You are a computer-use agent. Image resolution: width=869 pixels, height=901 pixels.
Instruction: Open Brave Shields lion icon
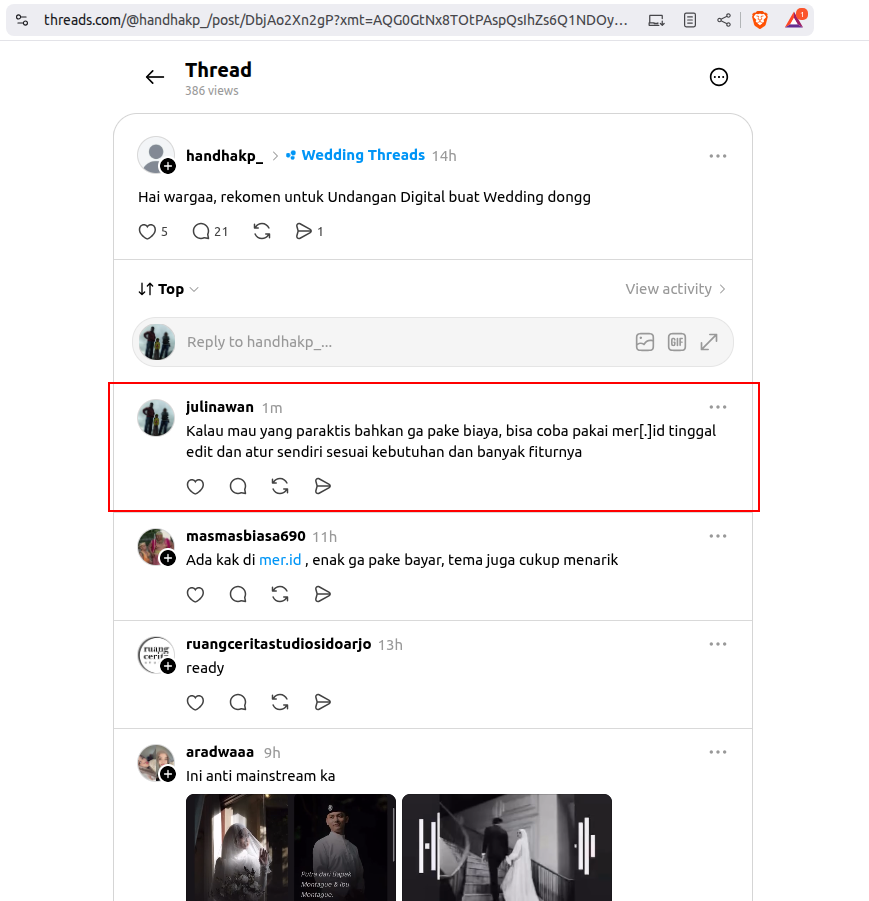(x=760, y=20)
